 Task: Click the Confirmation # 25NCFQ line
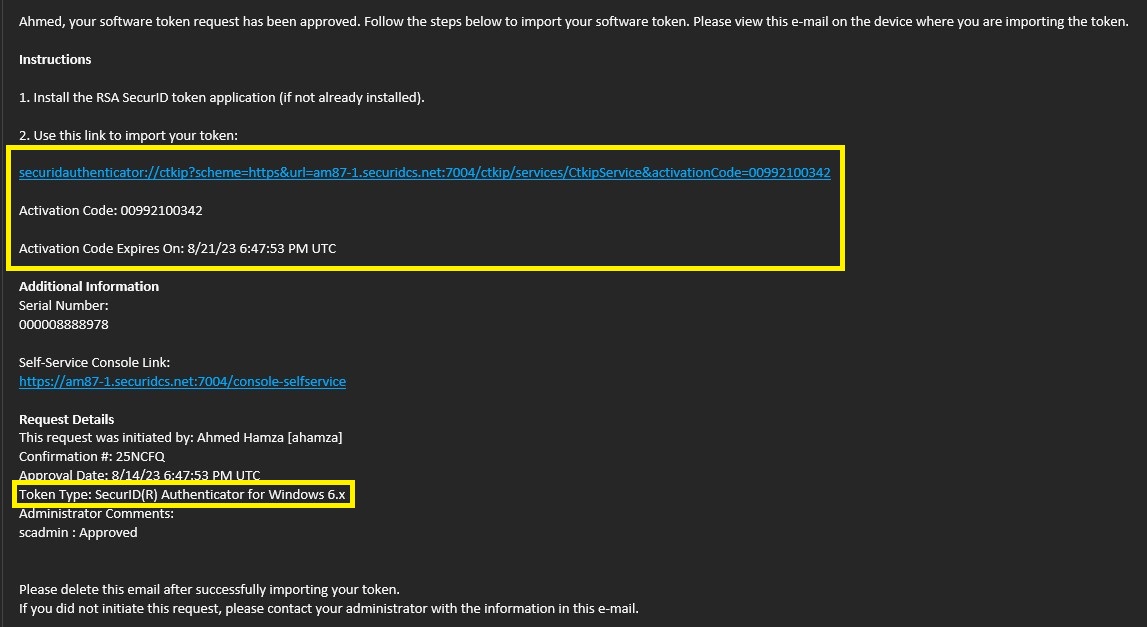coord(92,457)
